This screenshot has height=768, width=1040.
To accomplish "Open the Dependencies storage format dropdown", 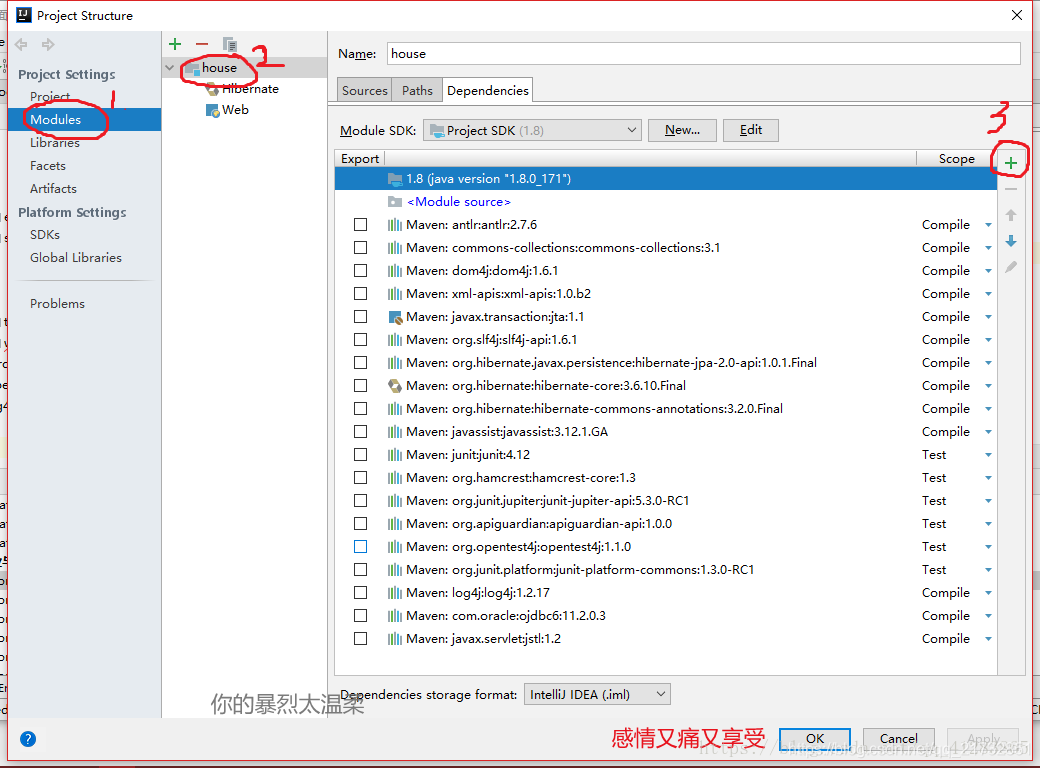I will (x=597, y=694).
